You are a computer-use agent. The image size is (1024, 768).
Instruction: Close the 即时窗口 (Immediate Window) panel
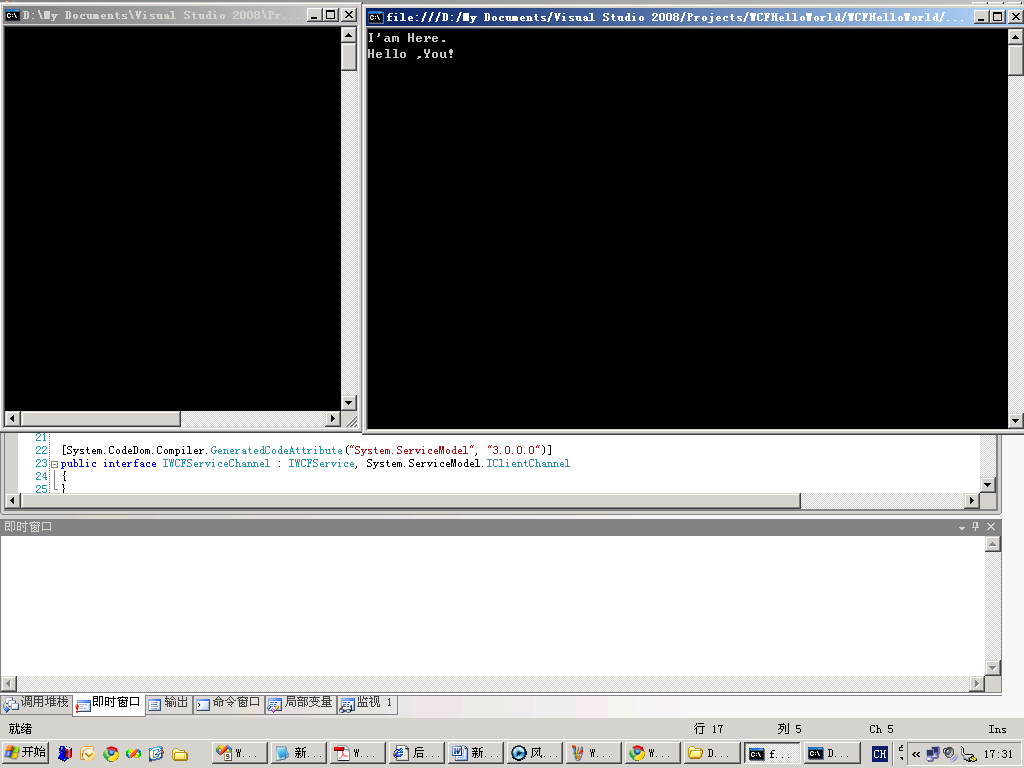point(991,527)
